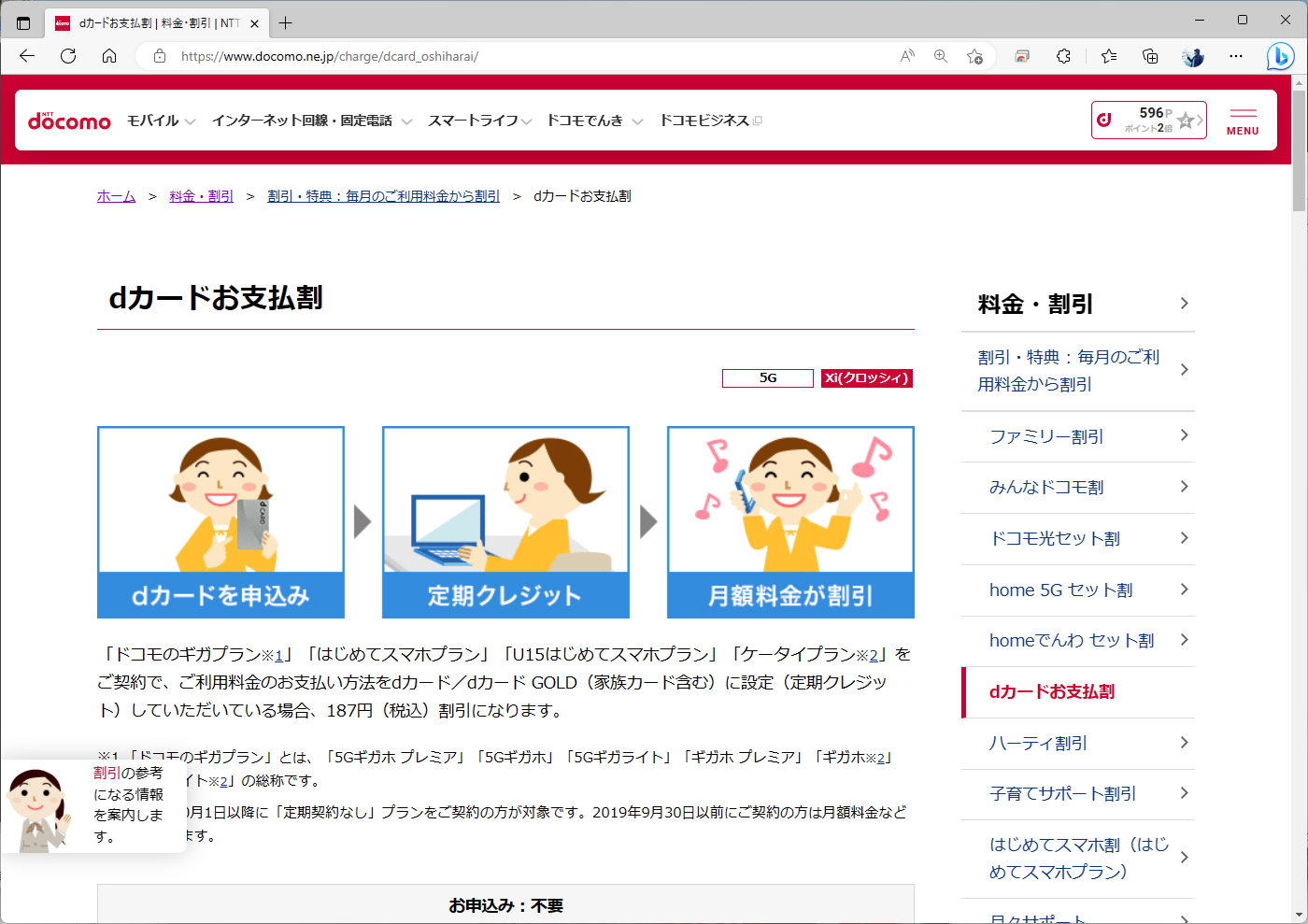
Task: Click the vertical page scrollbar thumb
Action: click(x=1299, y=149)
